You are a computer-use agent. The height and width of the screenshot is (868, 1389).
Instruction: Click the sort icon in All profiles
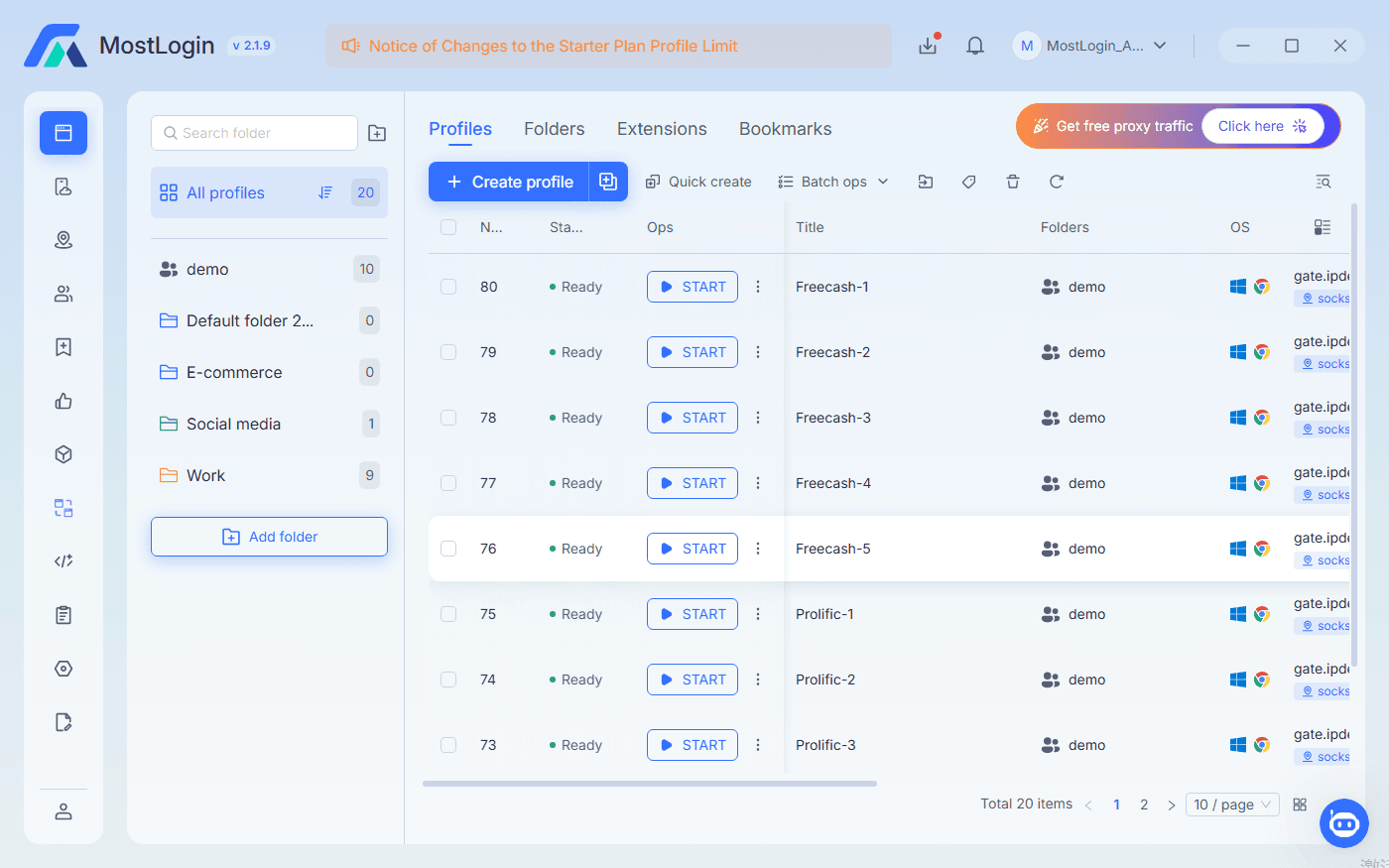pyautogui.click(x=325, y=192)
